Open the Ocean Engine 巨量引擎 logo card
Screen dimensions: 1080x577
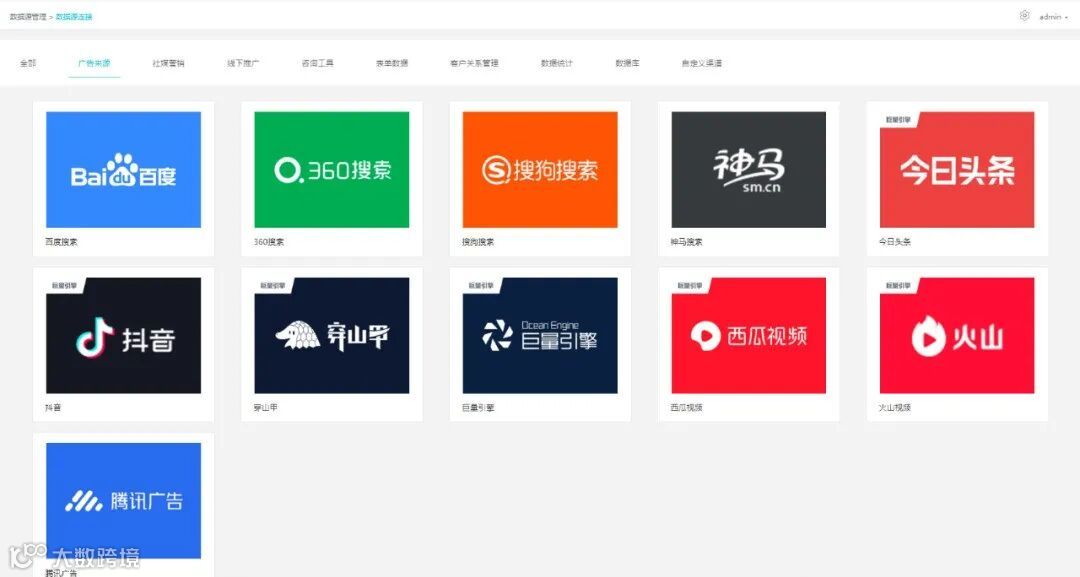coord(540,335)
